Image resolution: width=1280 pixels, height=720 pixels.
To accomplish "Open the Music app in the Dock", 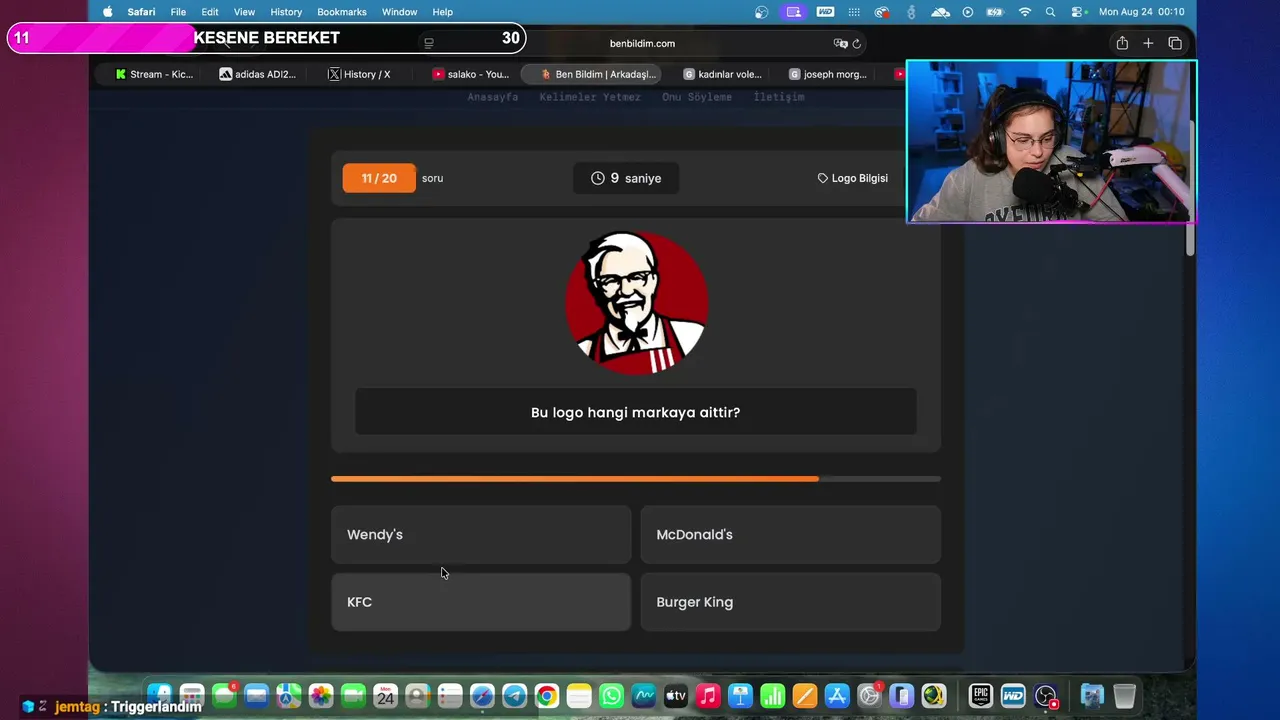I will tap(708, 696).
